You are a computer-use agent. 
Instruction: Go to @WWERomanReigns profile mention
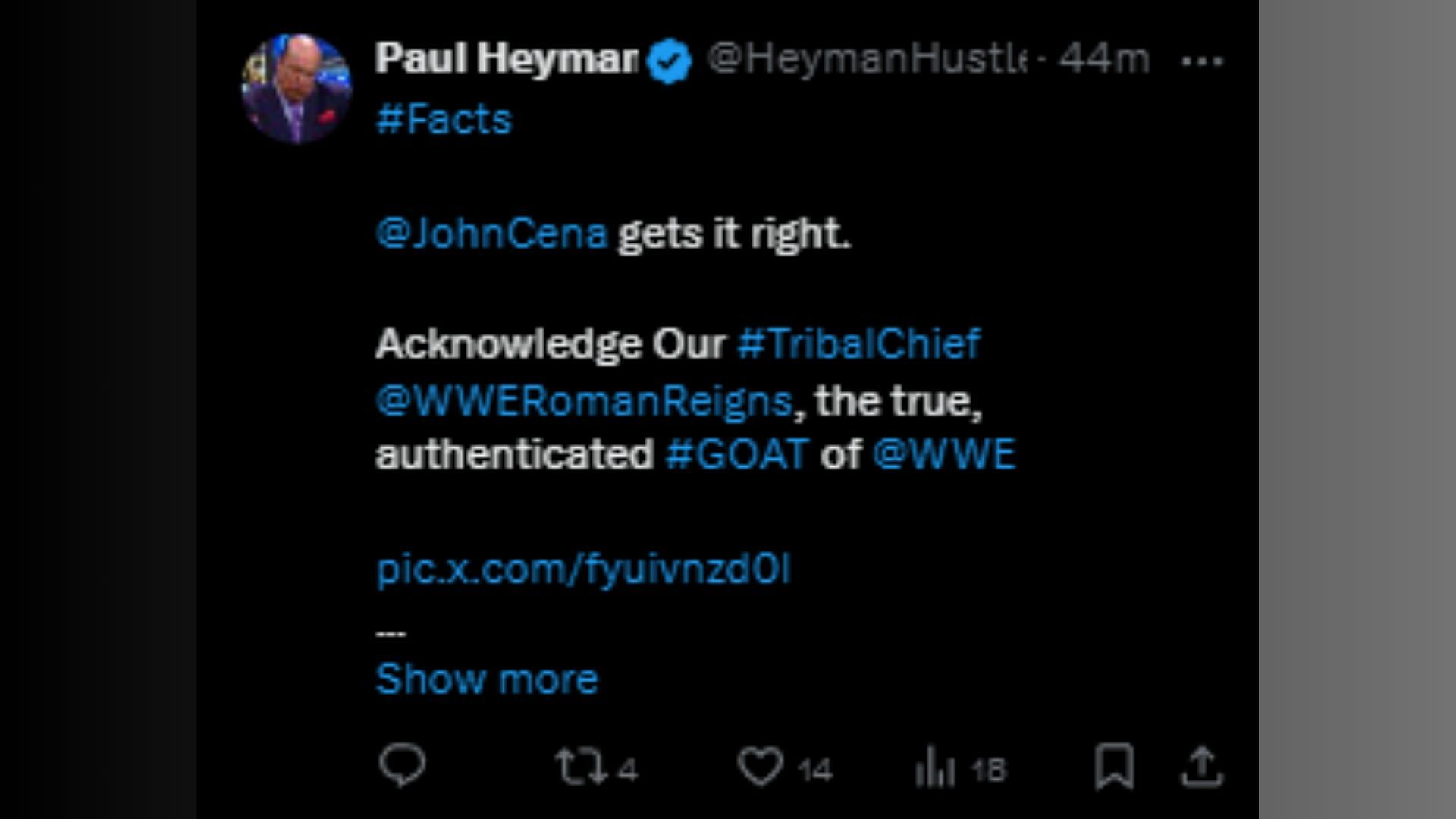coord(584,400)
